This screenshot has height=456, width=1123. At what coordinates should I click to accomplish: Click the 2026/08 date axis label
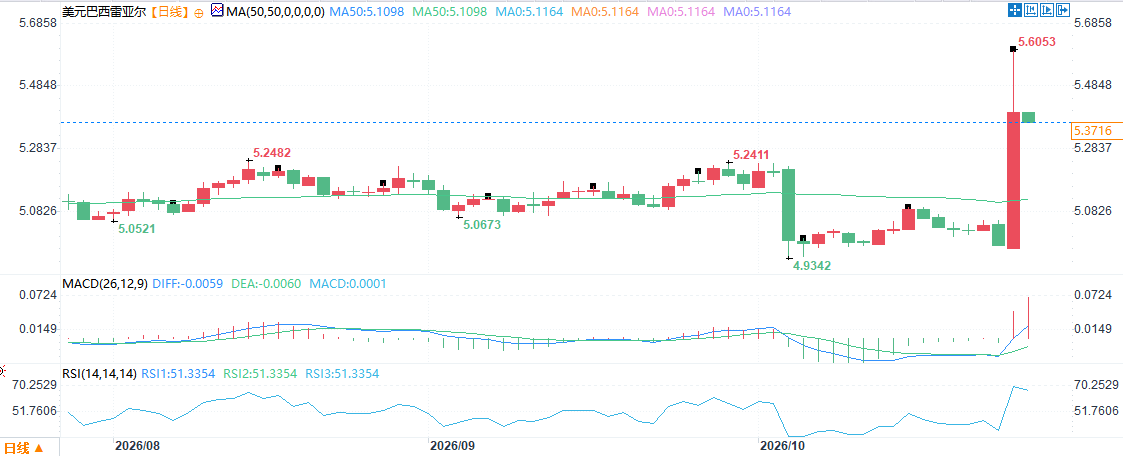click(x=138, y=445)
